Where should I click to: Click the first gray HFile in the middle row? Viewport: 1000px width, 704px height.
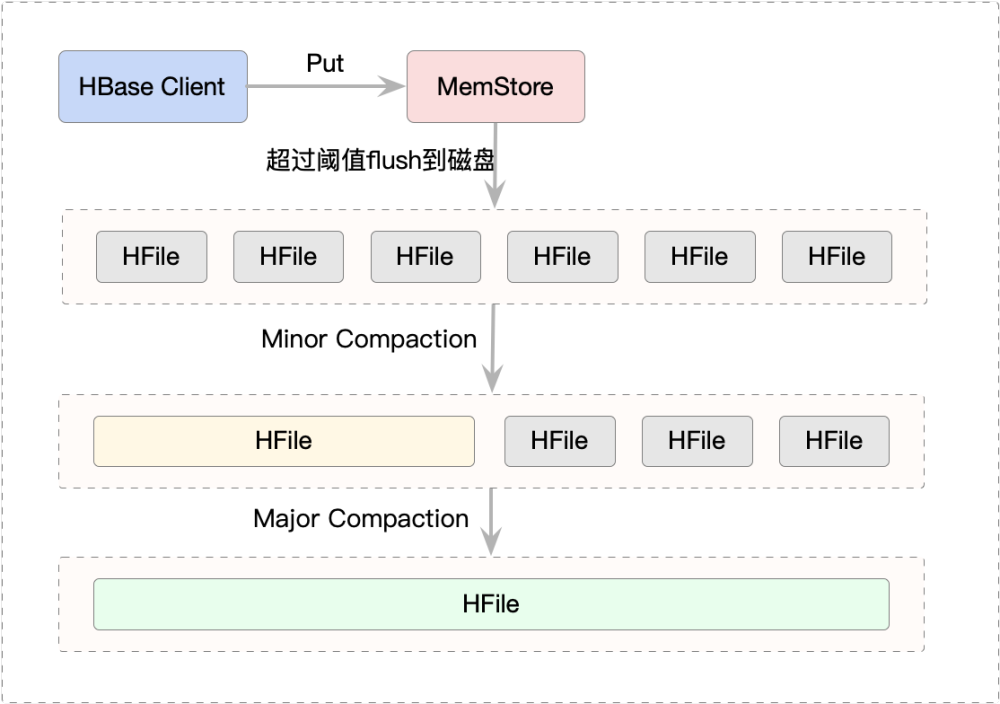pyautogui.click(x=559, y=441)
